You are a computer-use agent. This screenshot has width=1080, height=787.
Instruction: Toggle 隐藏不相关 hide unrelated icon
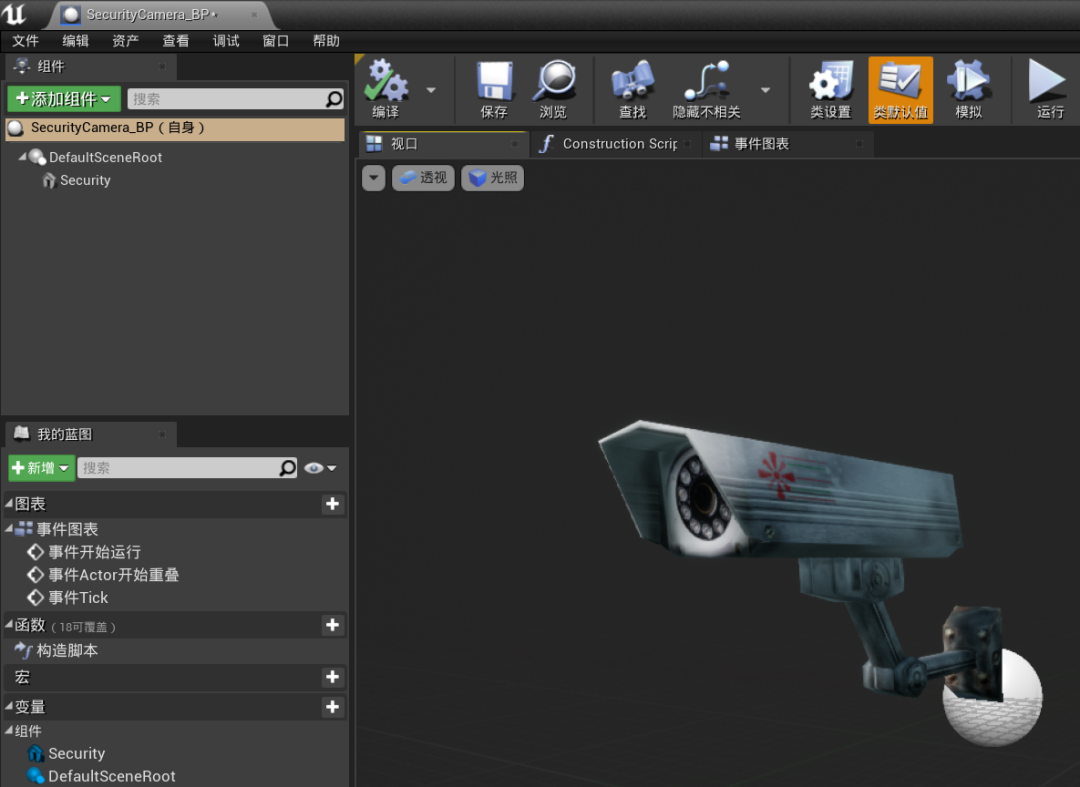[707, 90]
